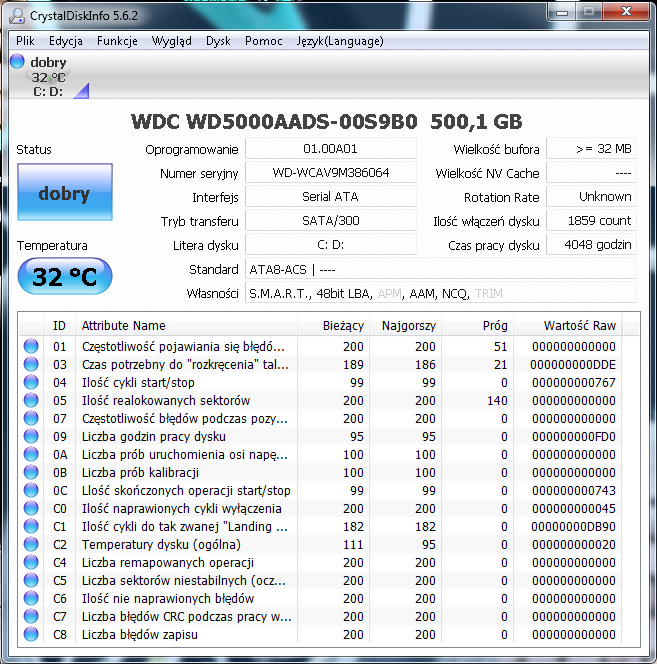Click status orb for attribute 05

coord(31,400)
